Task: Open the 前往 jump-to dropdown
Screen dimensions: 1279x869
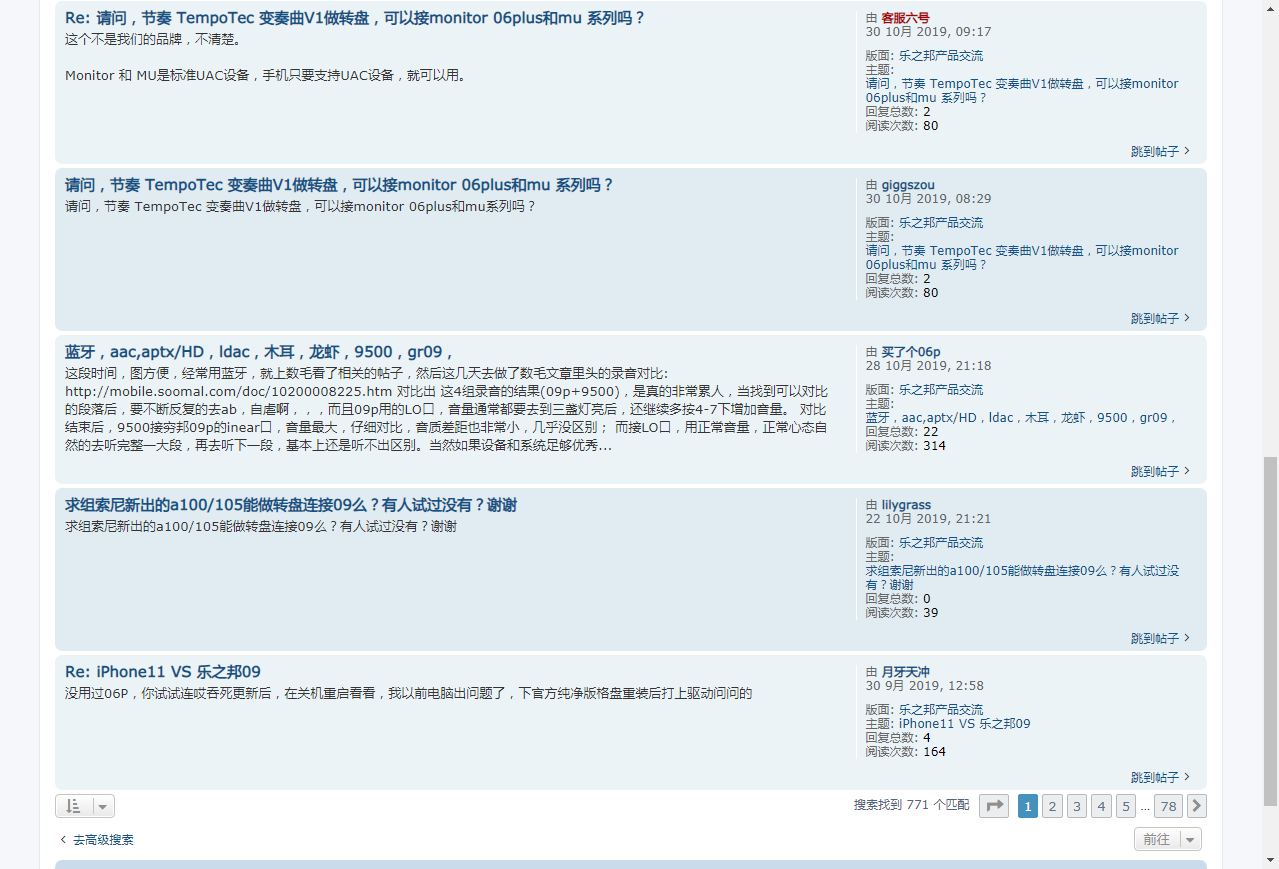Action: click(1167, 839)
